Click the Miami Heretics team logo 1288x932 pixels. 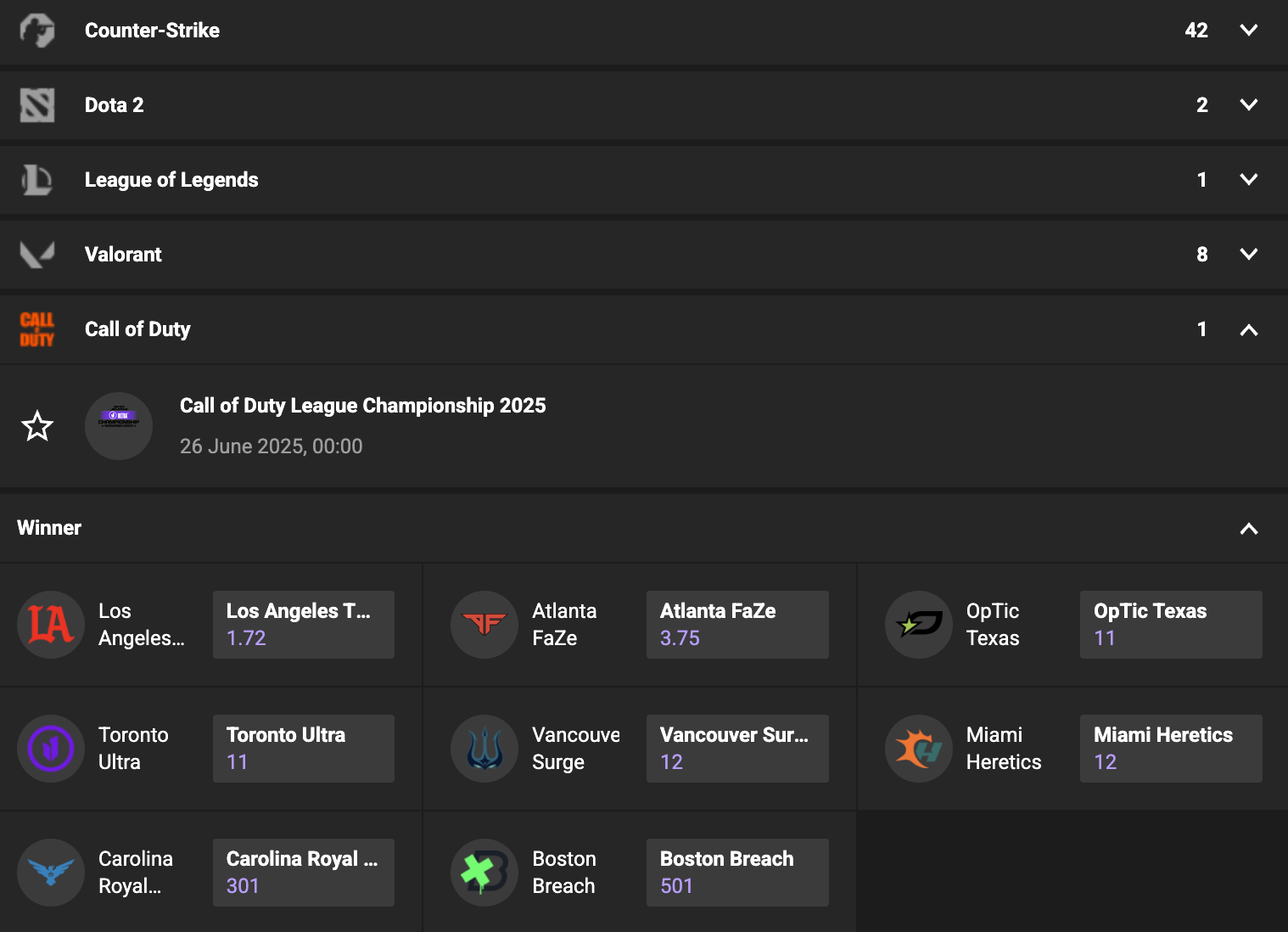[x=919, y=749]
